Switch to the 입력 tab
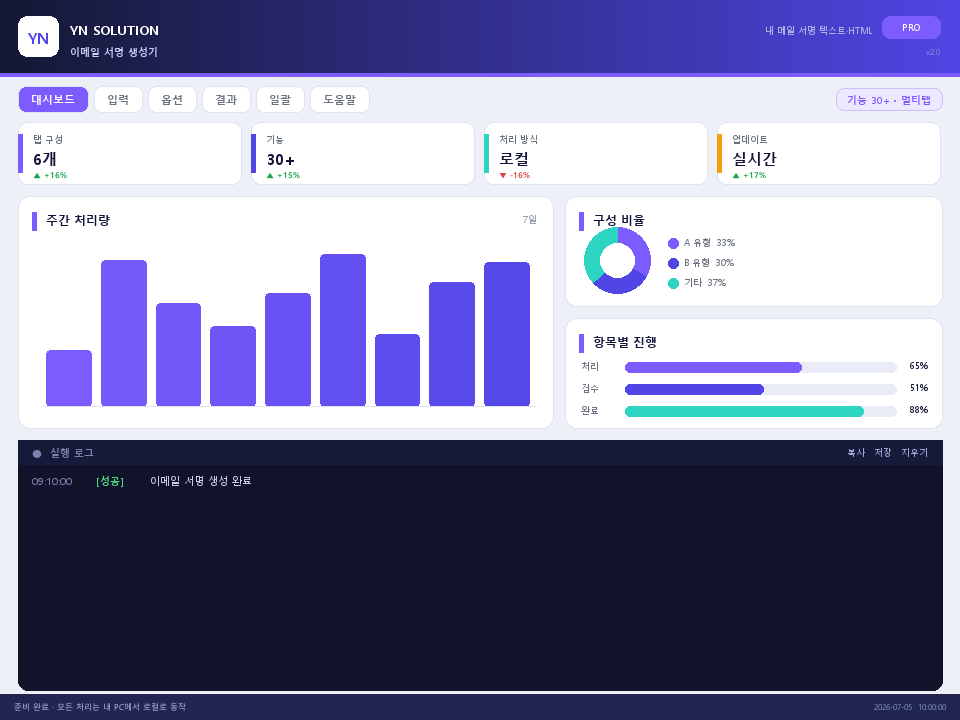This screenshot has width=960, height=720. tap(118, 99)
